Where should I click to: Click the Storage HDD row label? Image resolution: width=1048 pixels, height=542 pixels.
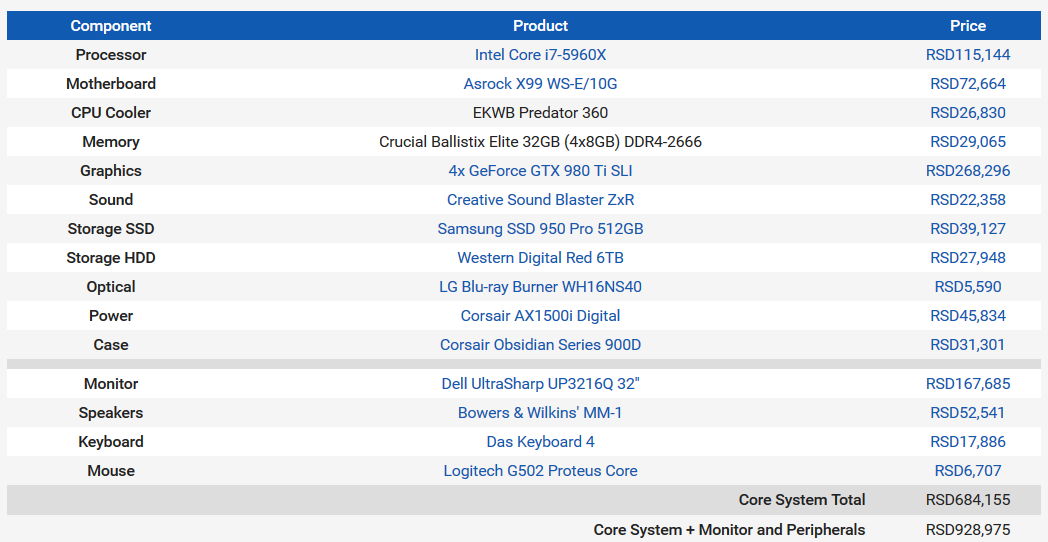(111, 257)
